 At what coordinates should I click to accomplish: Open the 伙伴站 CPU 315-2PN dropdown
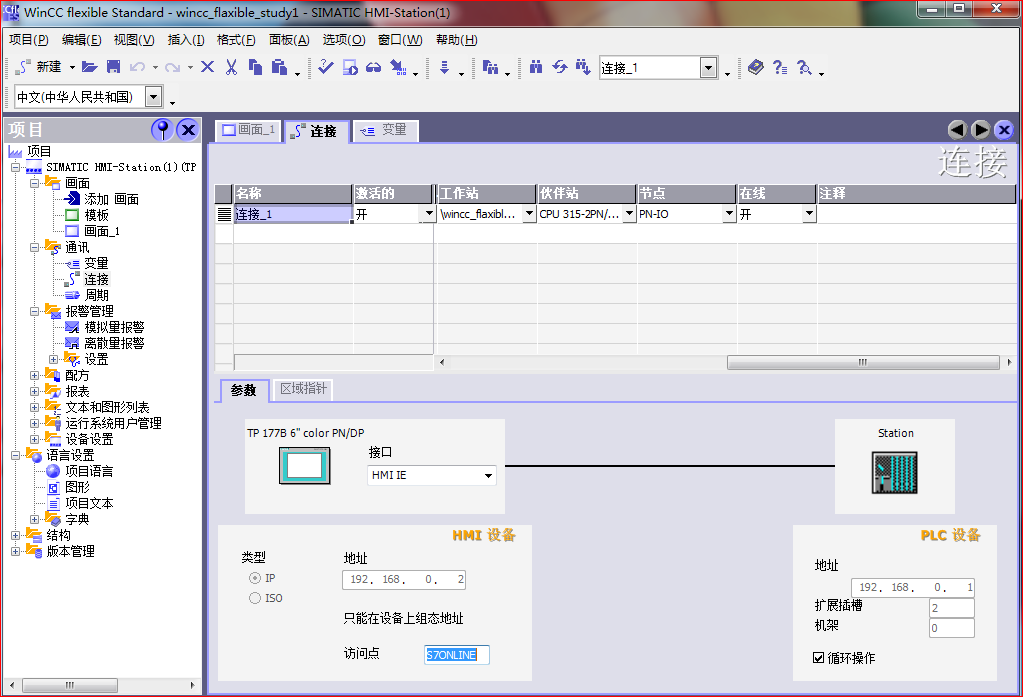[630, 214]
